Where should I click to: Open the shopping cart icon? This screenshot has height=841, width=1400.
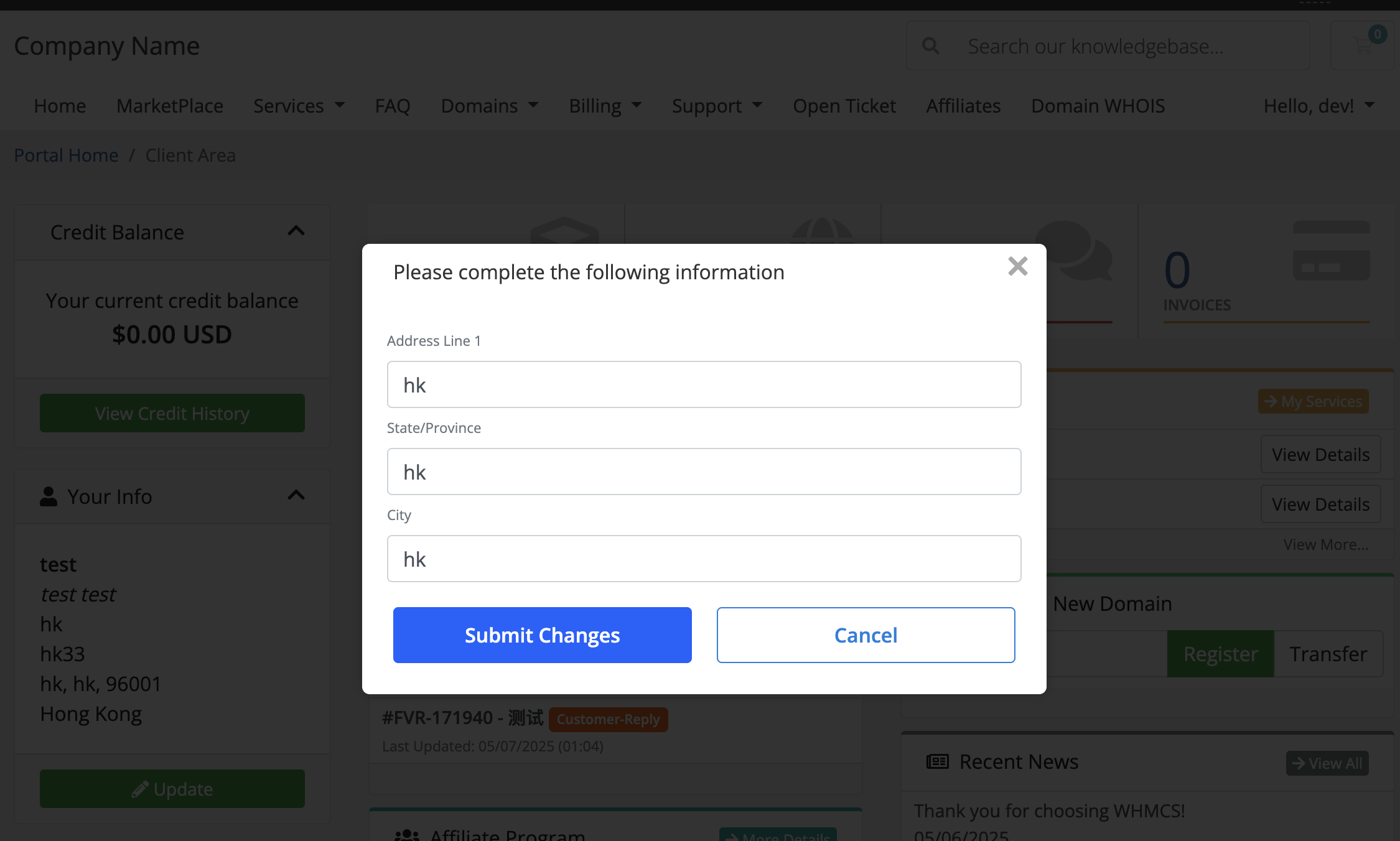[1362, 45]
